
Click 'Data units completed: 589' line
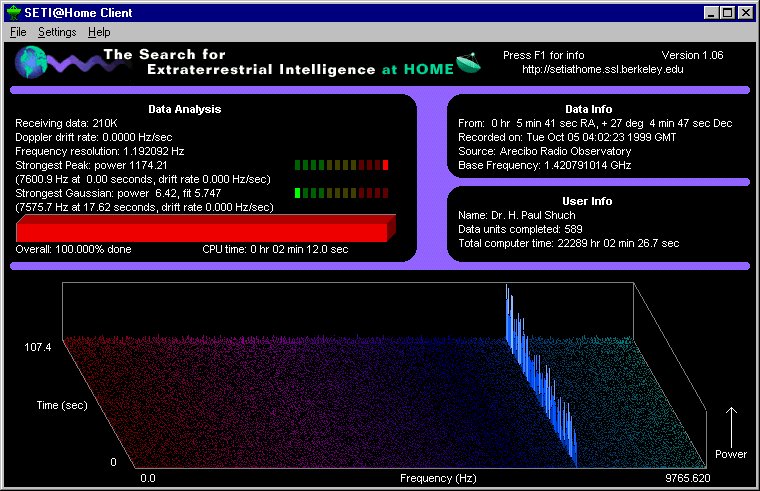pos(520,229)
